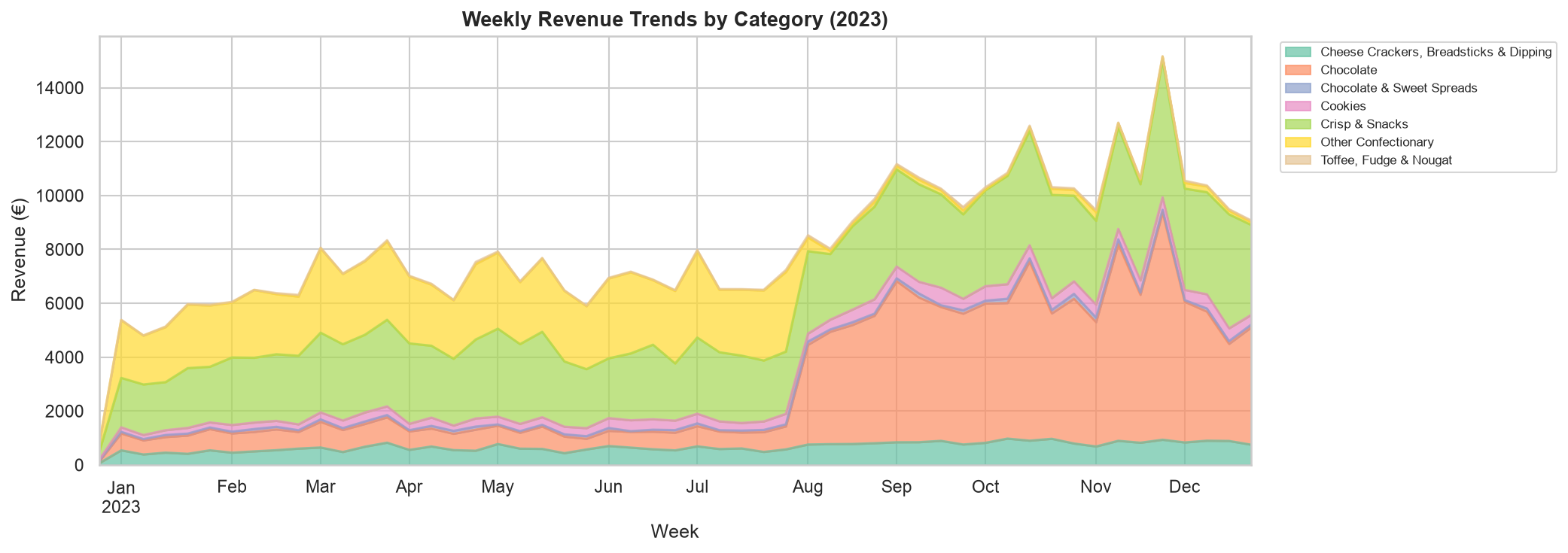
Task: Select the legend text 'Other Confectionary'
Action: click(1378, 142)
